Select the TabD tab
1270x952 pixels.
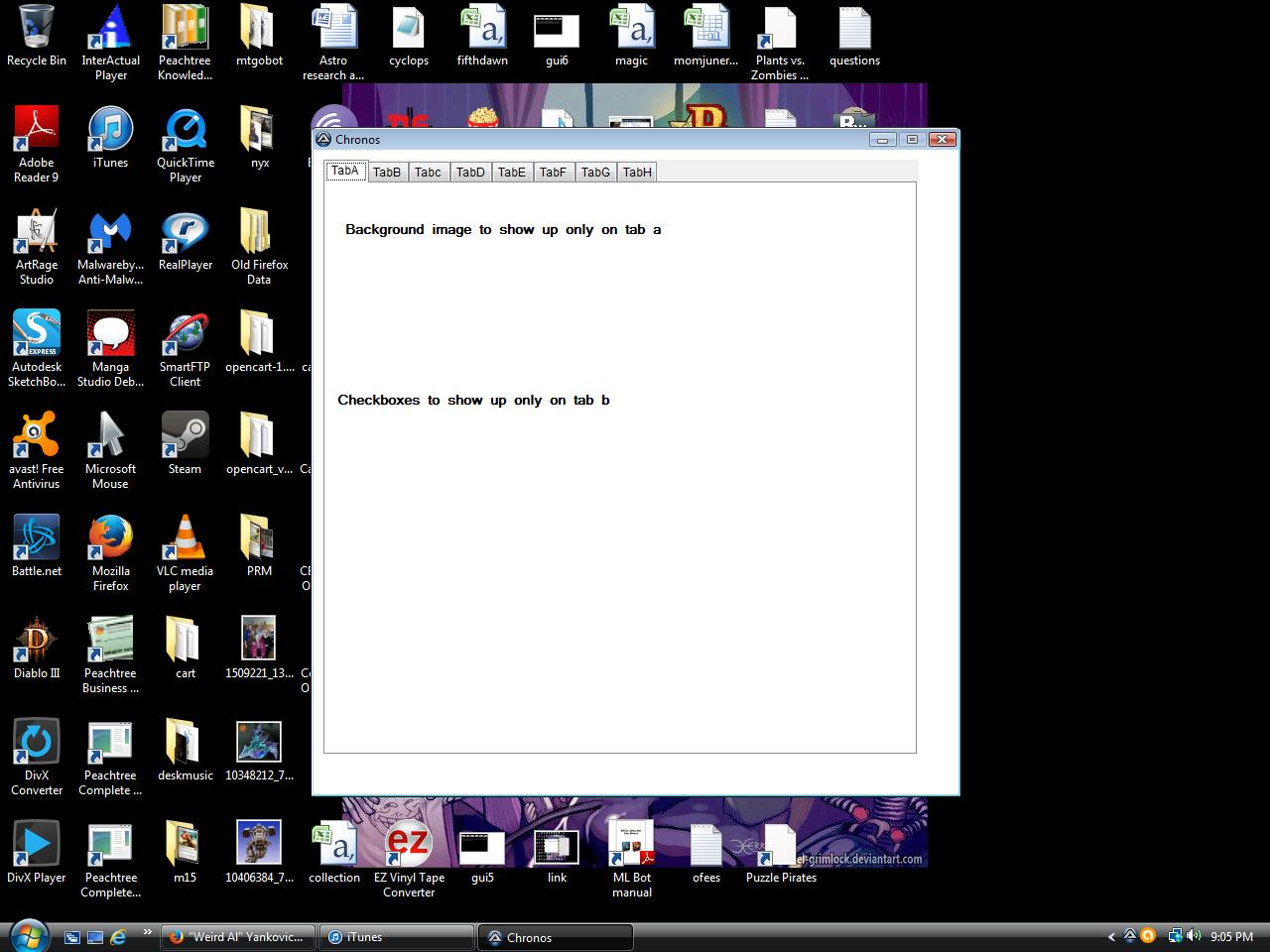(470, 173)
